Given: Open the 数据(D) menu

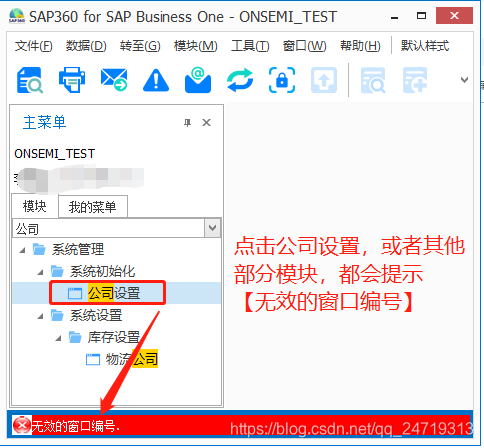Looking at the screenshot, I should (86, 46).
